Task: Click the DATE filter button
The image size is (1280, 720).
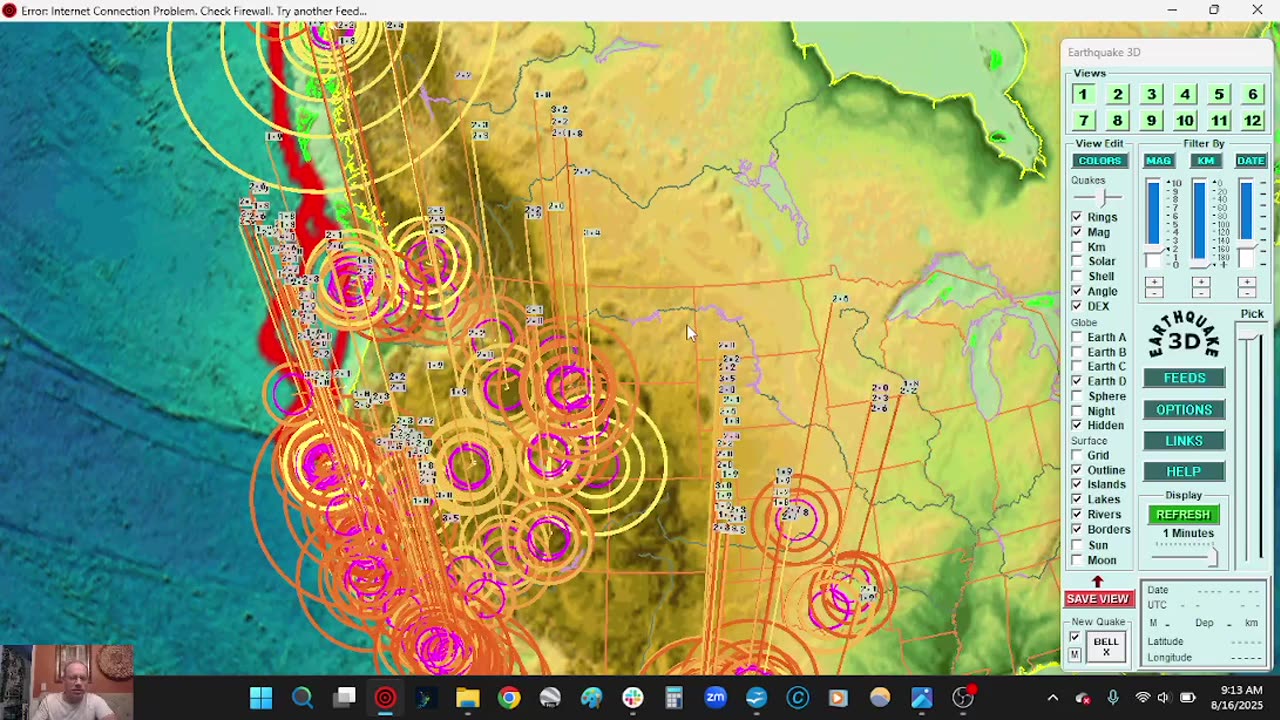Action: click(x=1251, y=160)
